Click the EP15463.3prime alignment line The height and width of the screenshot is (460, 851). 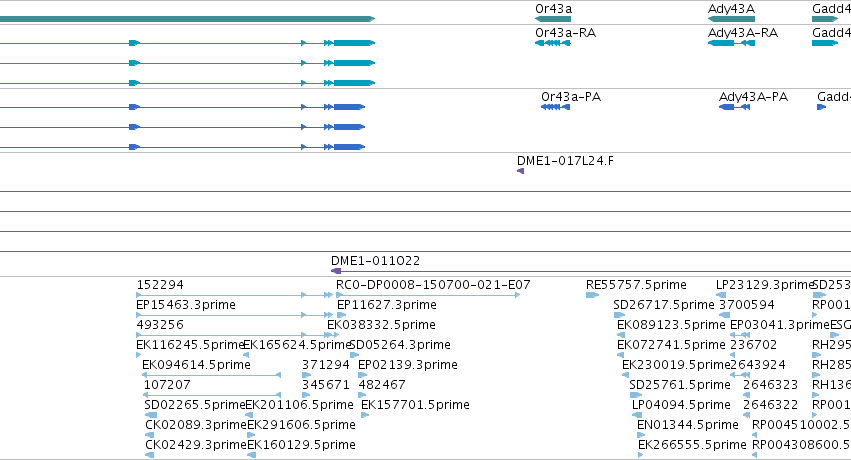[234, 315]
